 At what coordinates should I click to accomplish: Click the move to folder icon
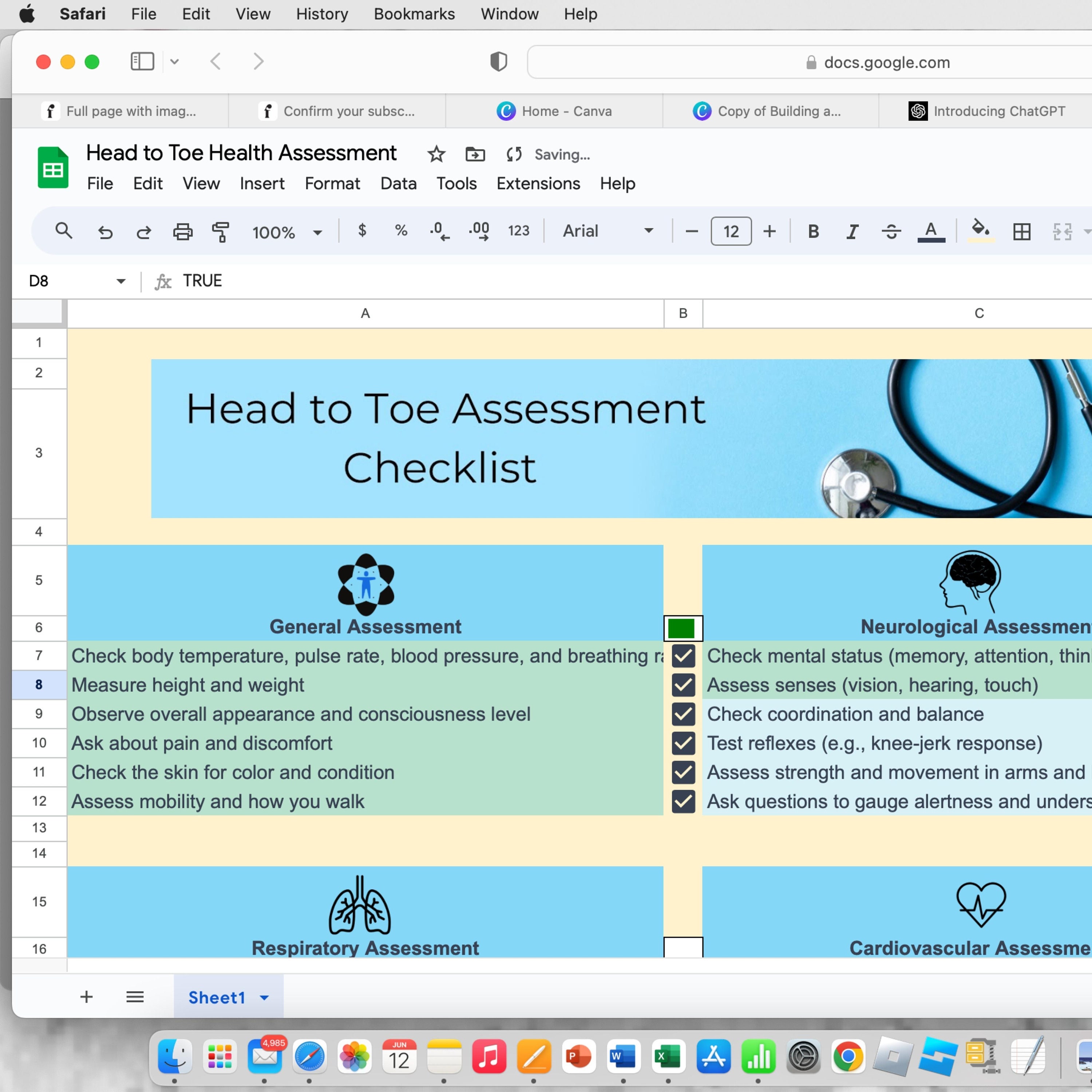click(x=475, y=154)
